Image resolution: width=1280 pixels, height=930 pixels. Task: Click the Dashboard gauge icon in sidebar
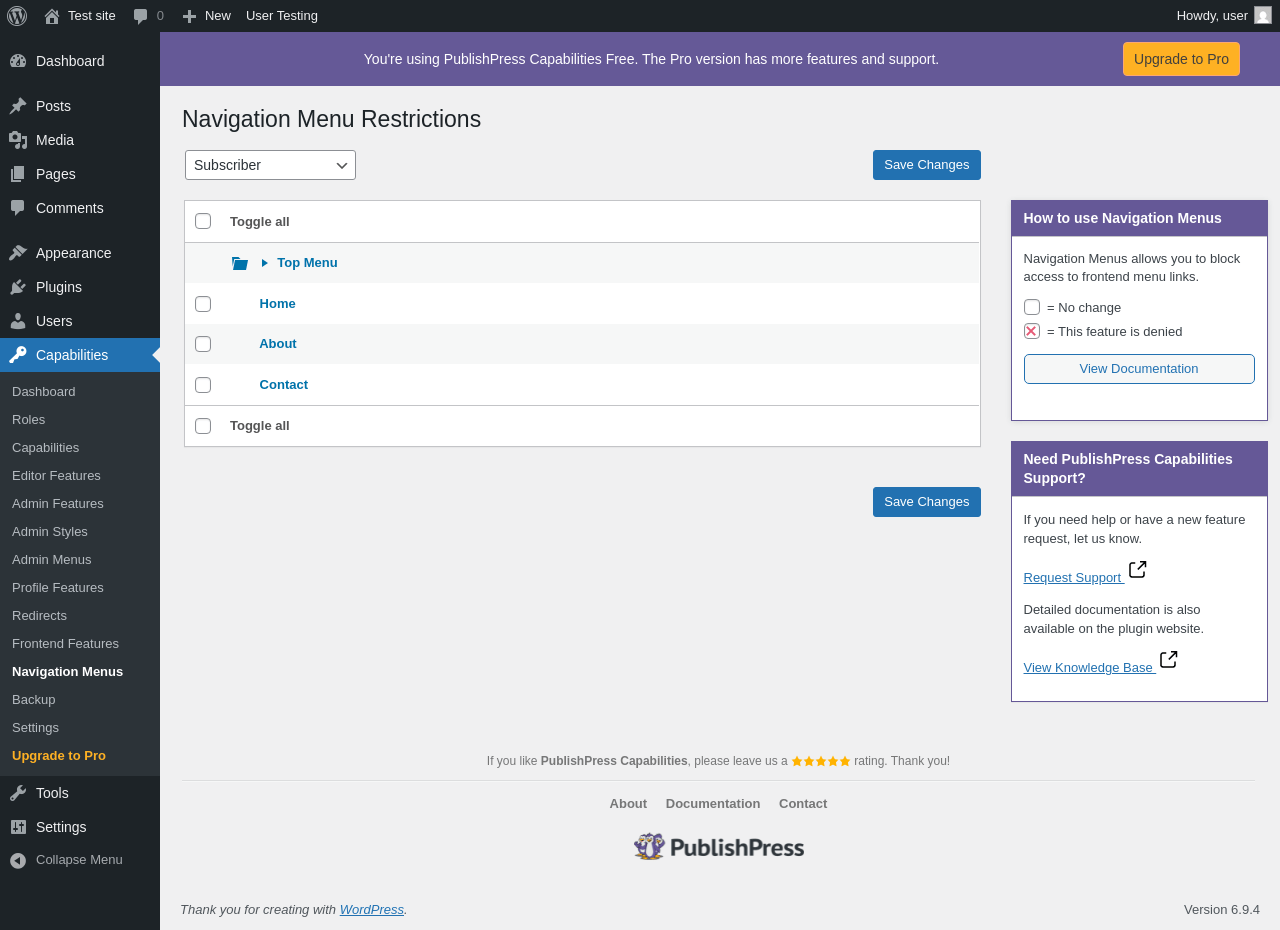(x=18, y=61)
